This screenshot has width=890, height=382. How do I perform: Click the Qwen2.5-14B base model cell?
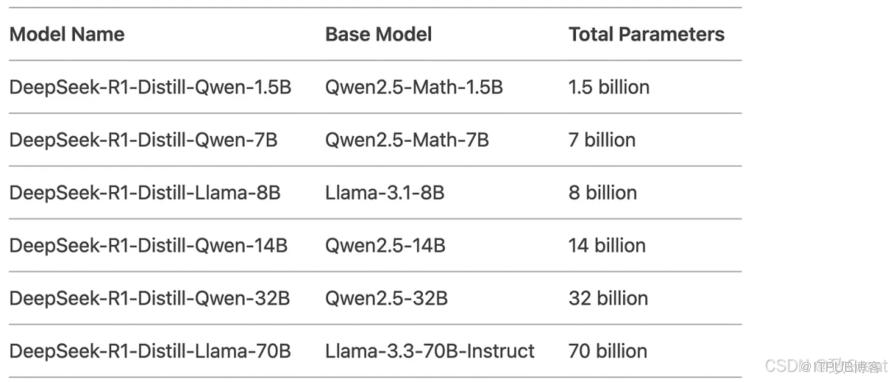(x=385, y=245)
